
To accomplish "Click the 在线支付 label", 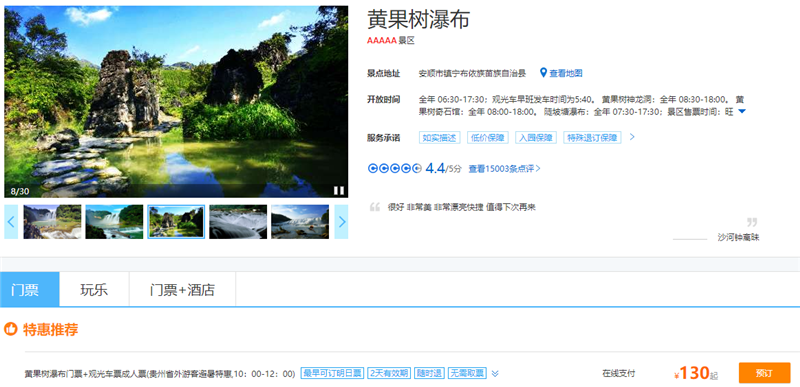I will pyautogui.click(x=619, y=373).
